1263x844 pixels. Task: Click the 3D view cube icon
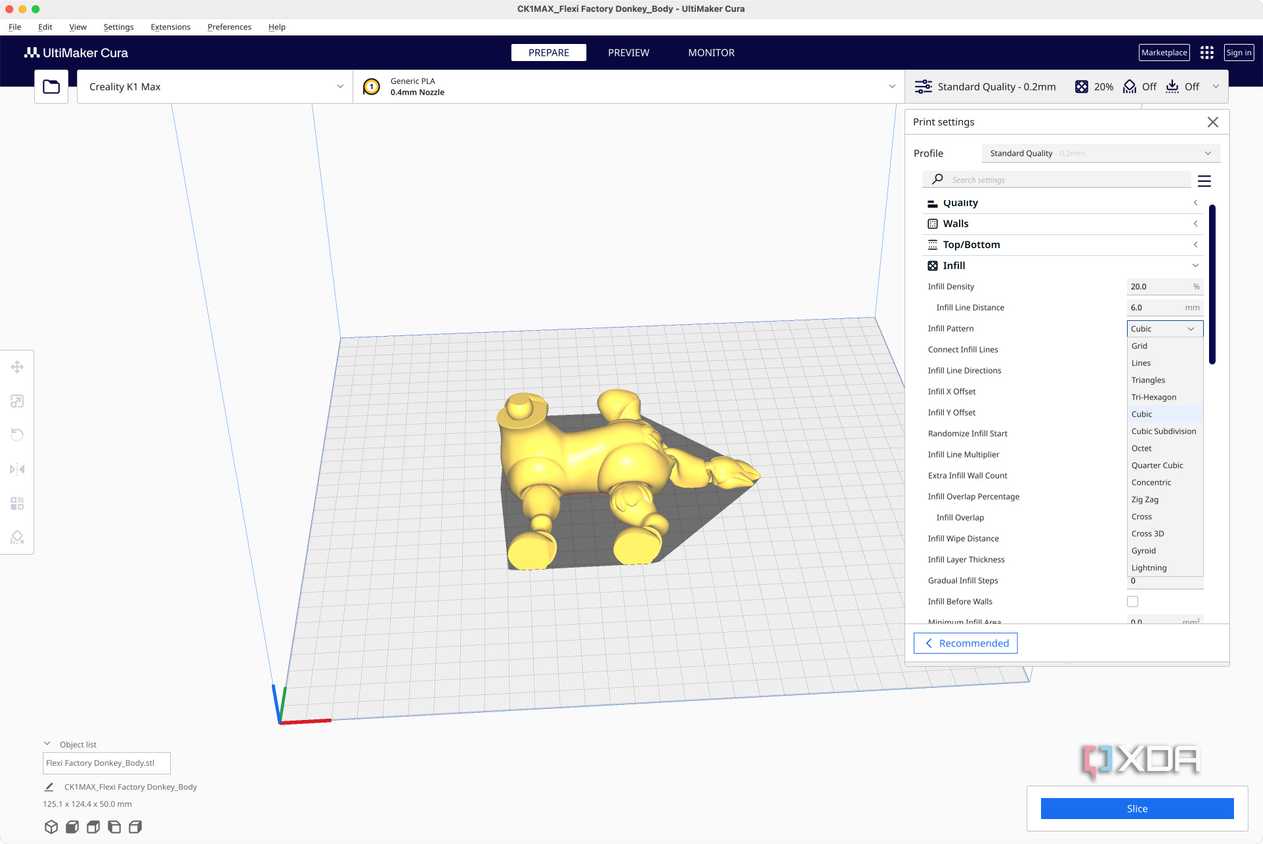point(51,827)
